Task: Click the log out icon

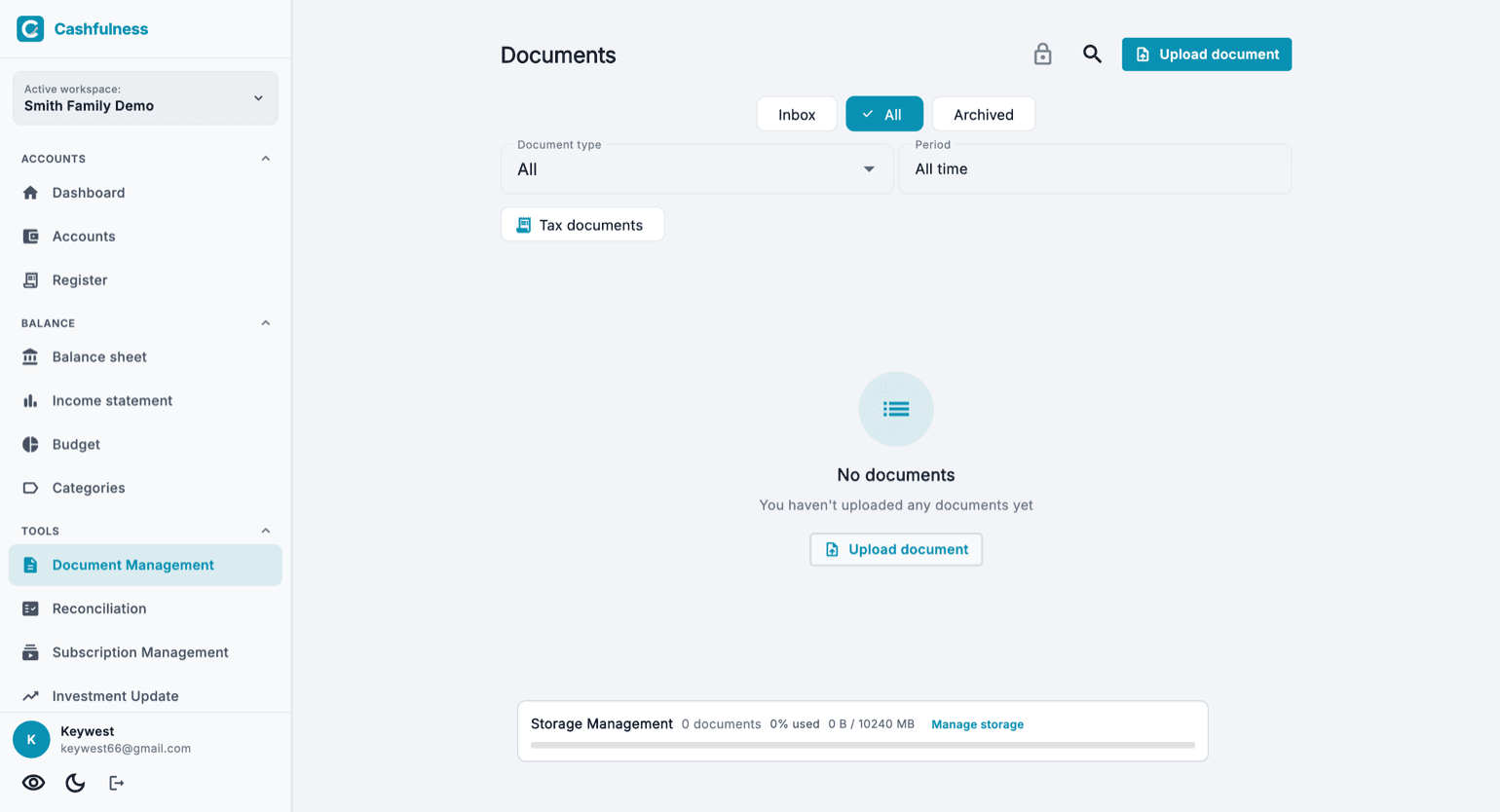Action: 116,783
